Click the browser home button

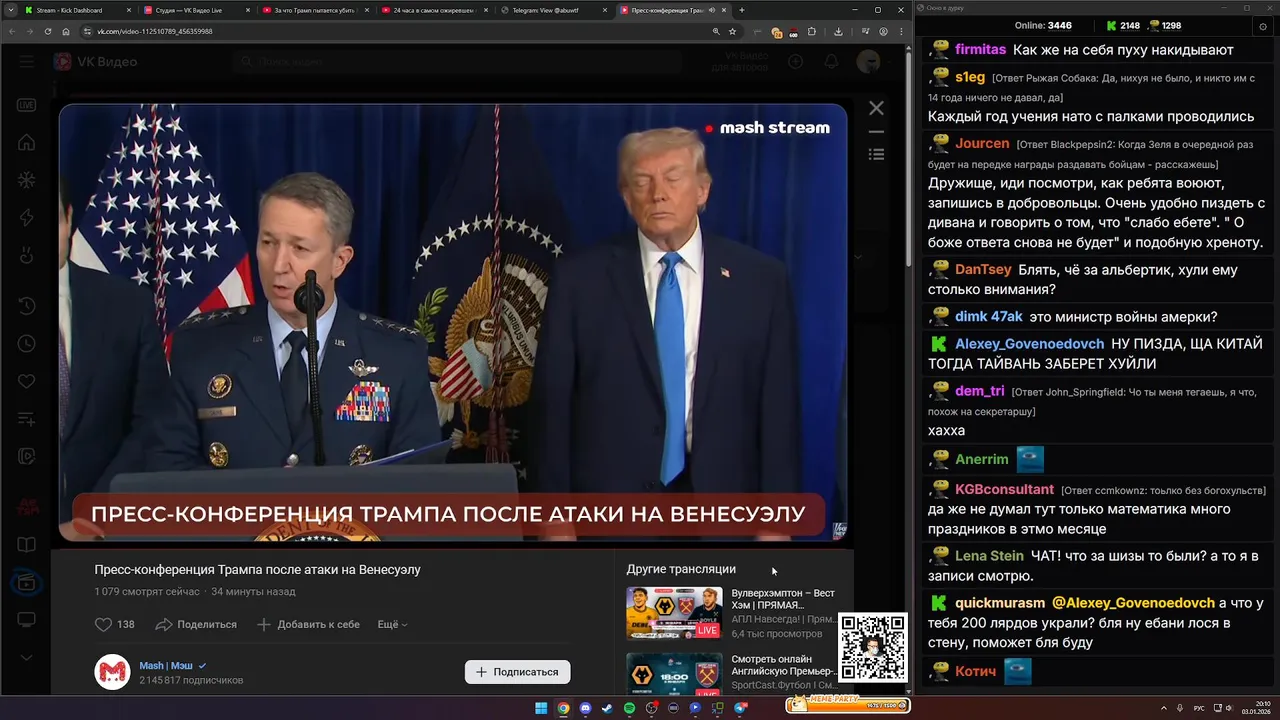pyautogui.click(x=66, y=31)
